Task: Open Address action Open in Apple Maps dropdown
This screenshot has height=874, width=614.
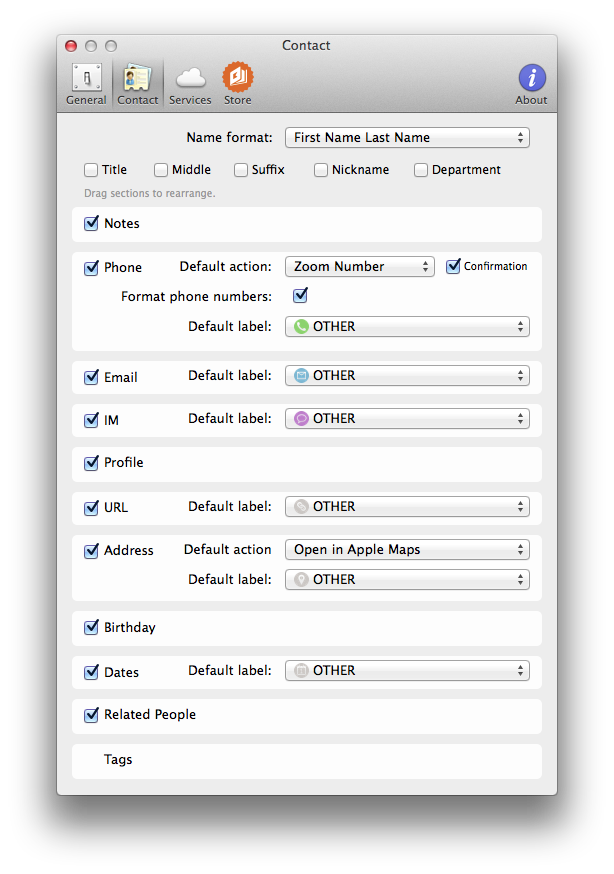Action: [x=407, y=550]
